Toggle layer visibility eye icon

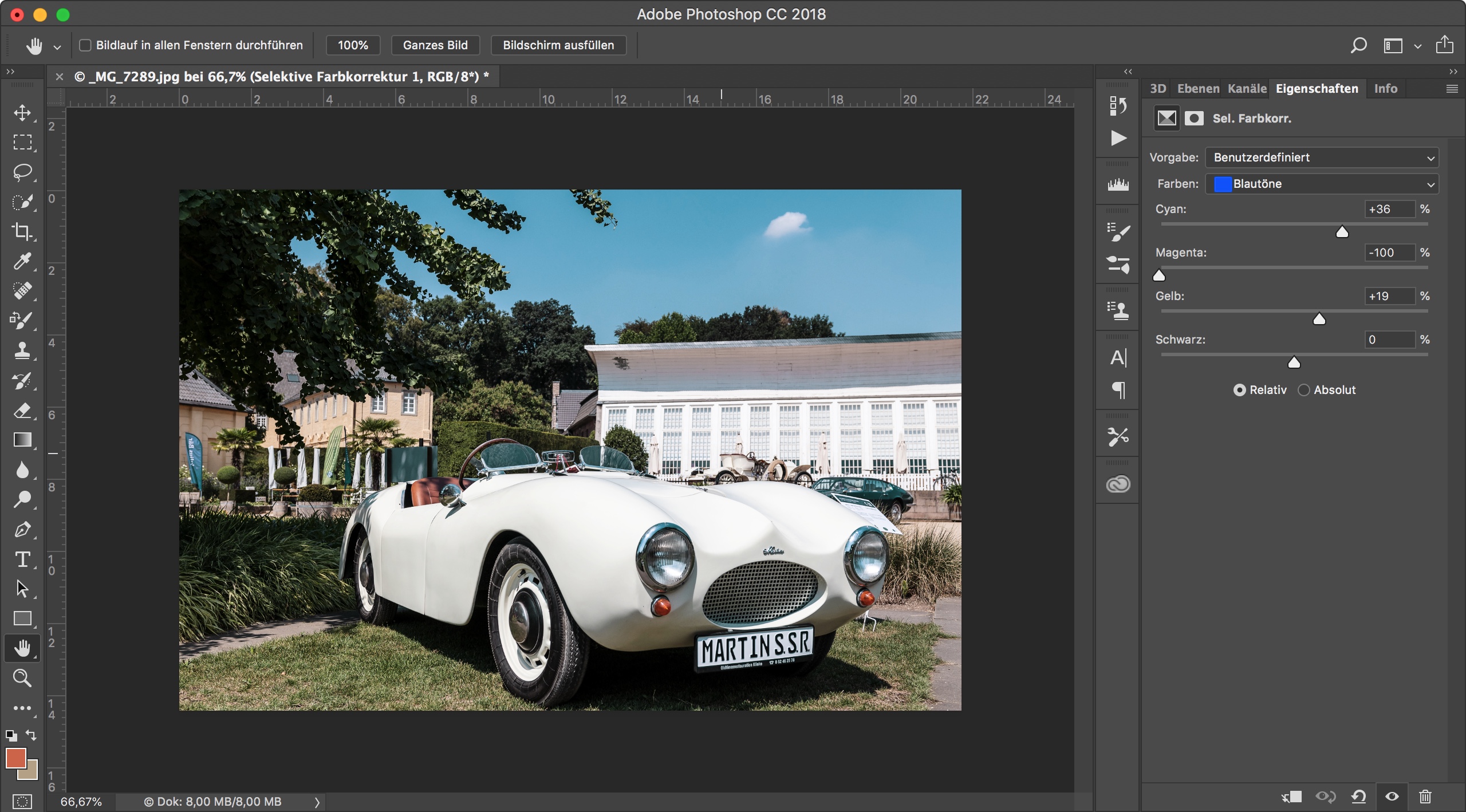1392,797
